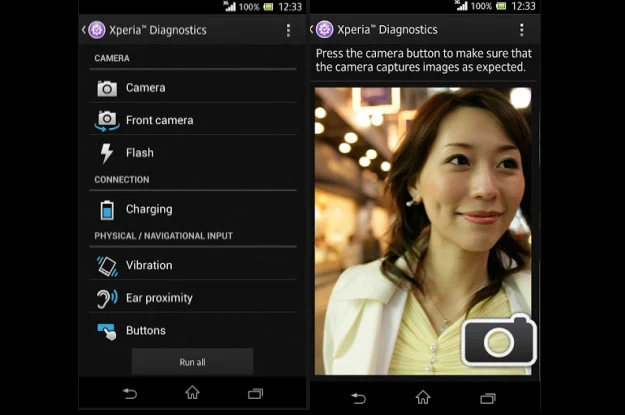The width and height of the screenshot is (625, 415).
Task: Tap the battery status icon in left status bar
Action: click(x=268, y=7)
